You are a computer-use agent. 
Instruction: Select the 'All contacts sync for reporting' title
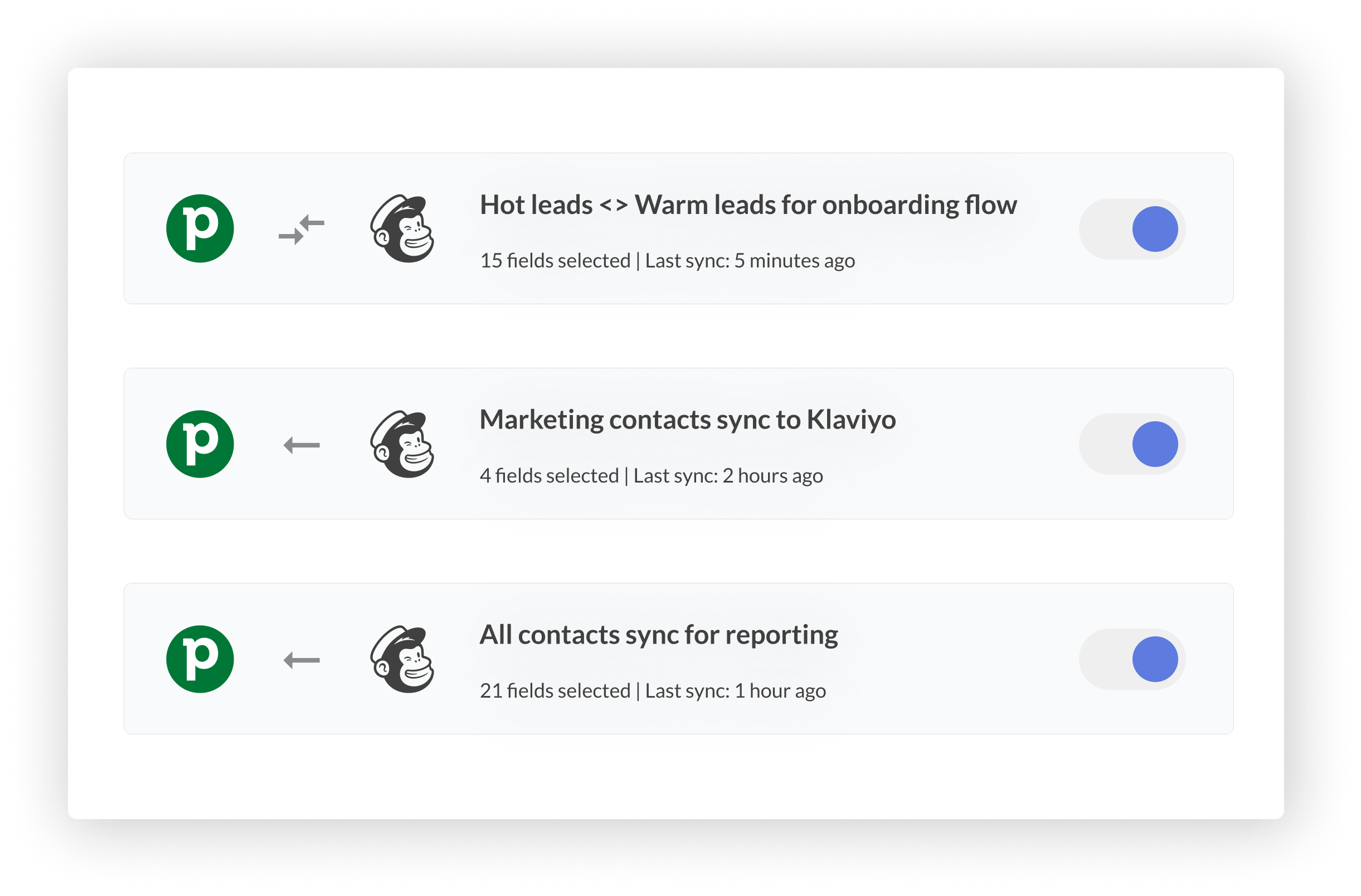point(658,635)
